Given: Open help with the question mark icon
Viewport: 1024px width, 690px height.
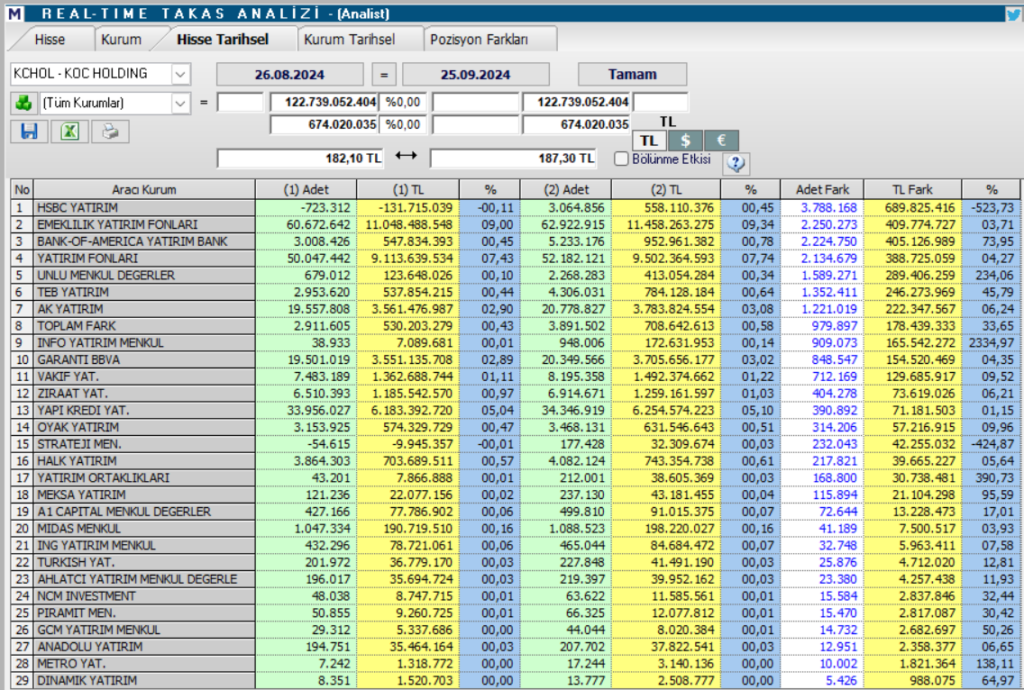Looking at the screenshot, I should click(736, 163).
